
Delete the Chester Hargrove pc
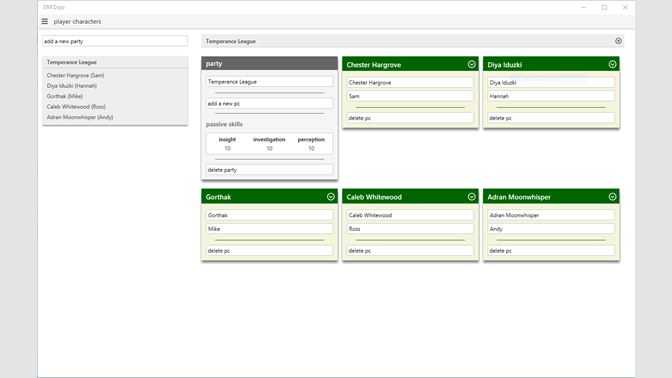[x=410, y=118]
